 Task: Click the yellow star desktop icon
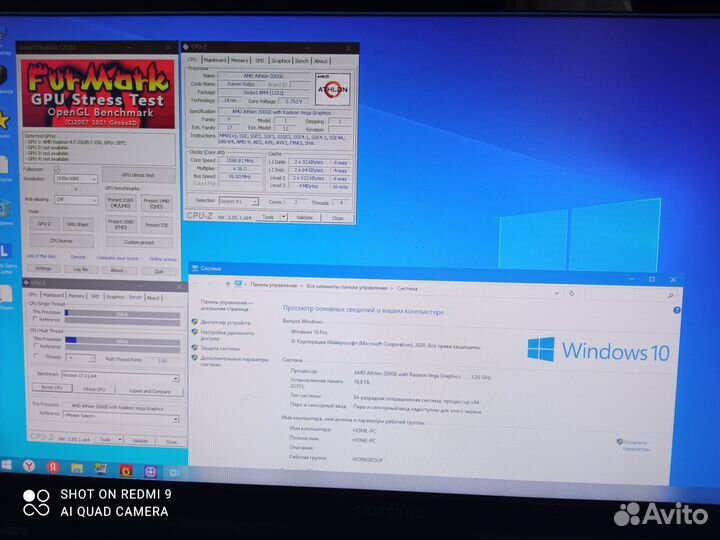pyautogui.click(x=3, y=120)
